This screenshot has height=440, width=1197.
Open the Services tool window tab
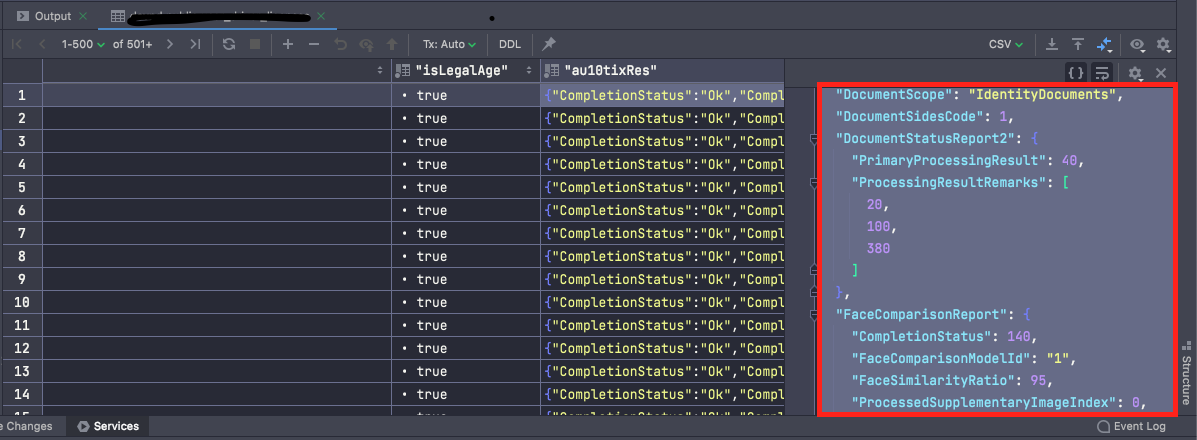tap(108, 426)
